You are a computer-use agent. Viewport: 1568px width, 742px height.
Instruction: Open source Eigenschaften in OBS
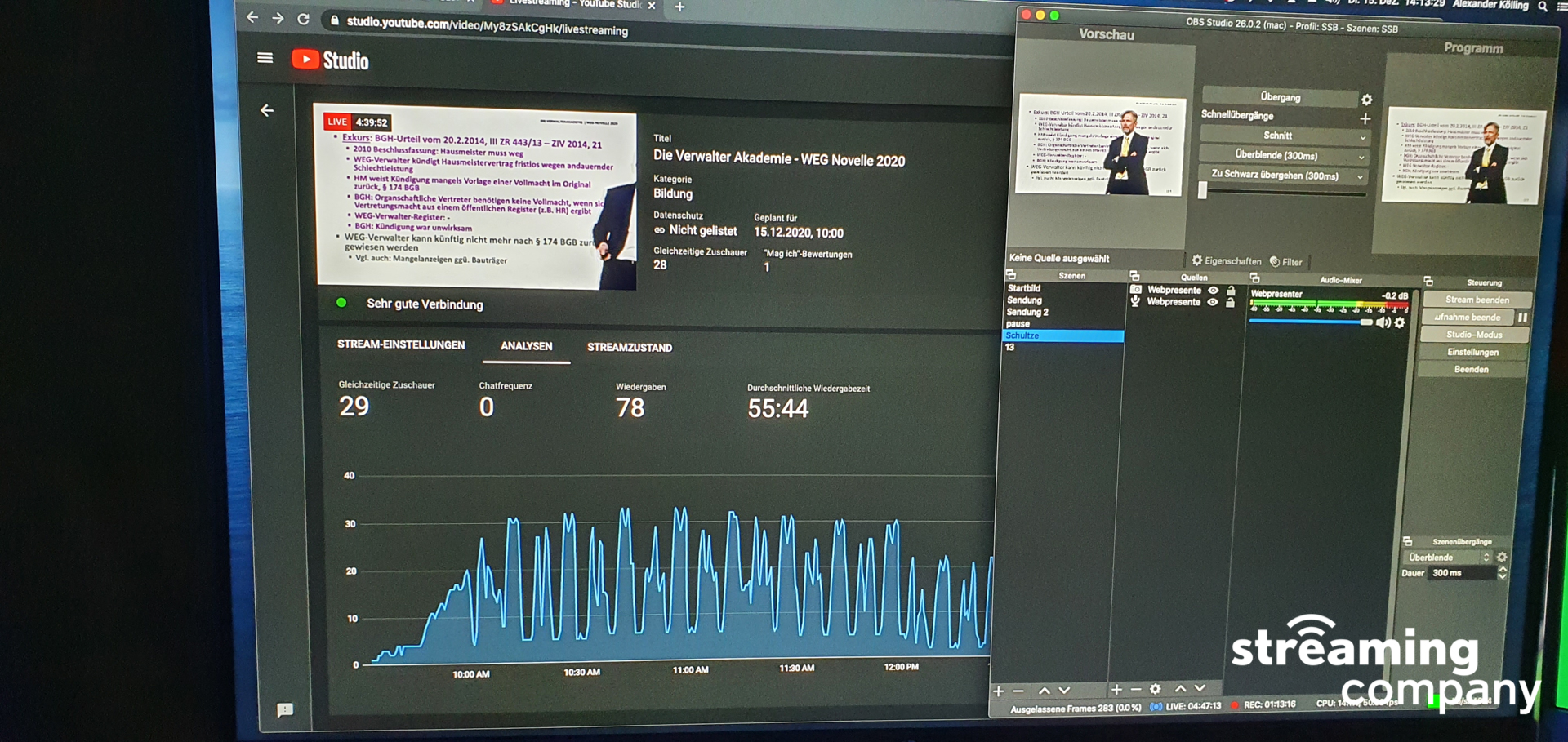pyautogui.click(x=1226, y=261)
